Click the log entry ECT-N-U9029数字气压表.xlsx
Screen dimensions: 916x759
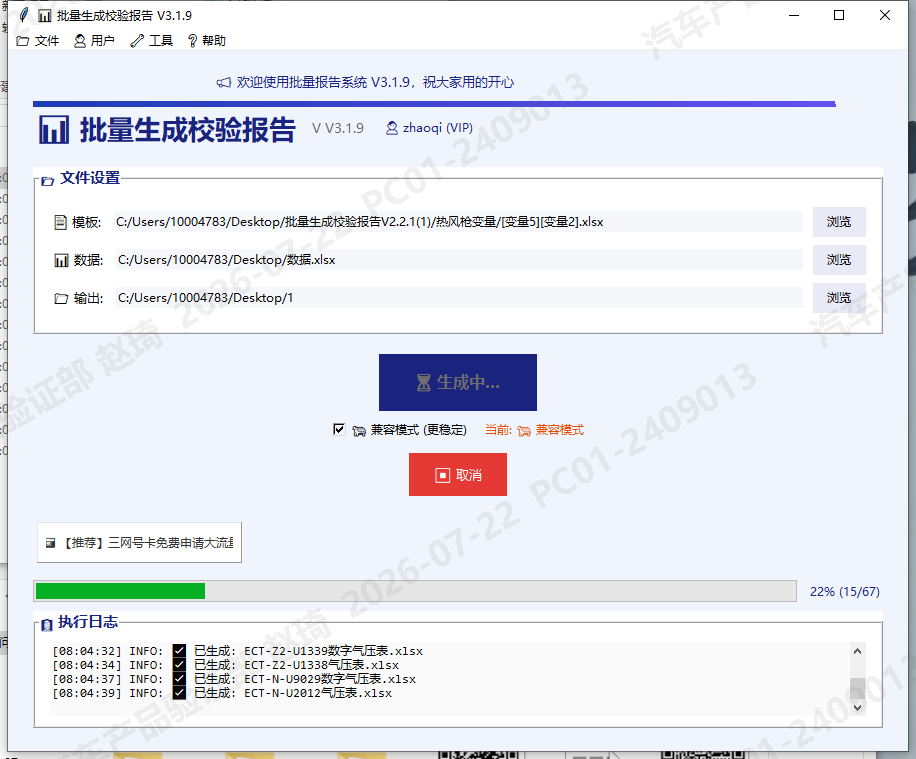(x=330, y=679)
